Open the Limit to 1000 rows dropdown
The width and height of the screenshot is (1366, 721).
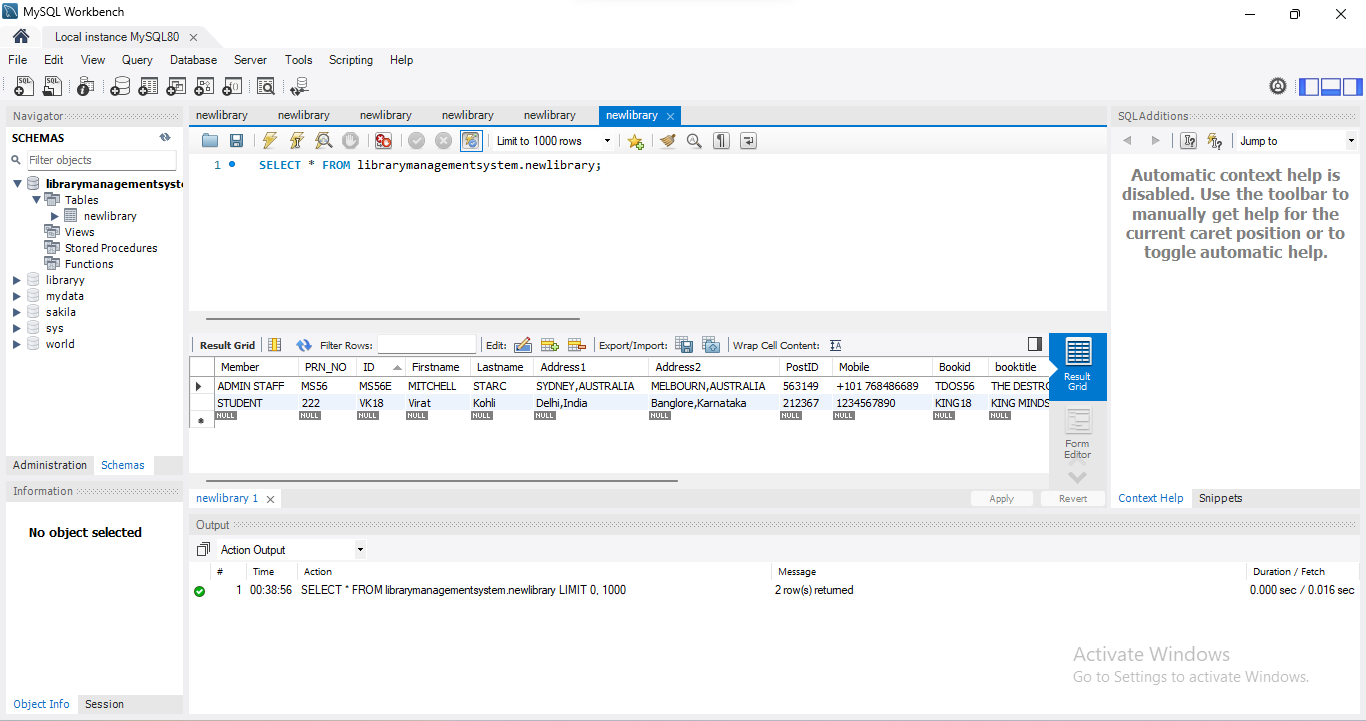(554, 141)
